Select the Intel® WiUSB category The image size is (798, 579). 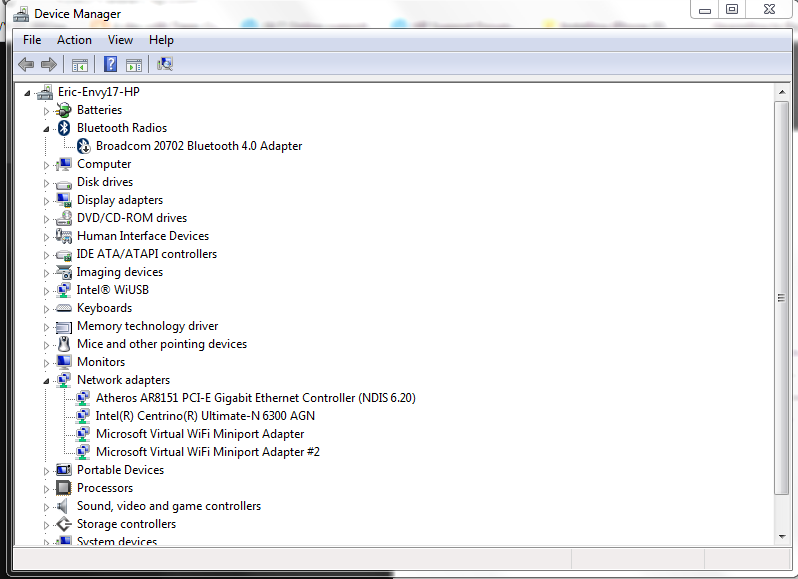pyautogui.click(x=112, y=290)
